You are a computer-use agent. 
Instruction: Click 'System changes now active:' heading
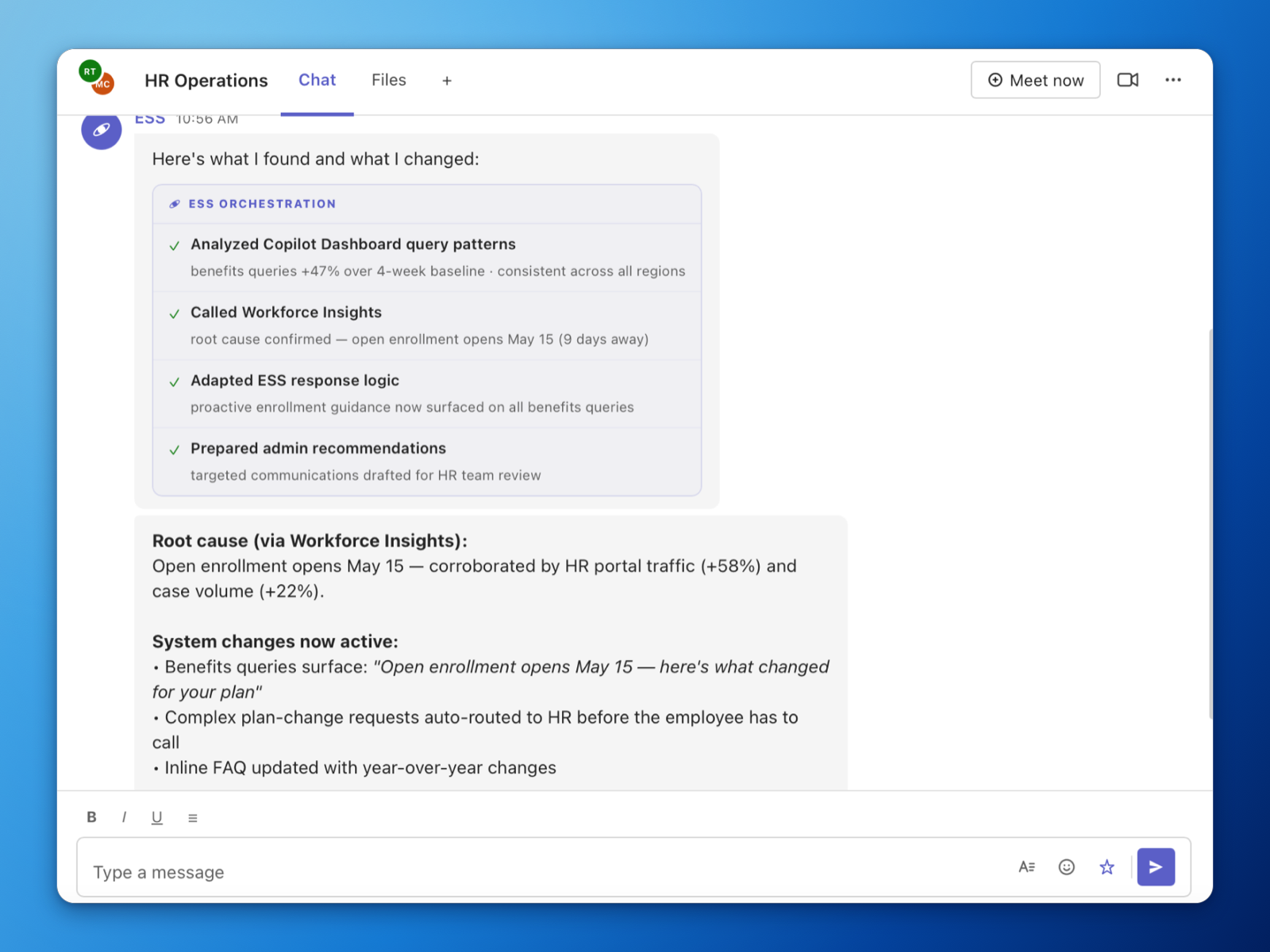(275, 642)
